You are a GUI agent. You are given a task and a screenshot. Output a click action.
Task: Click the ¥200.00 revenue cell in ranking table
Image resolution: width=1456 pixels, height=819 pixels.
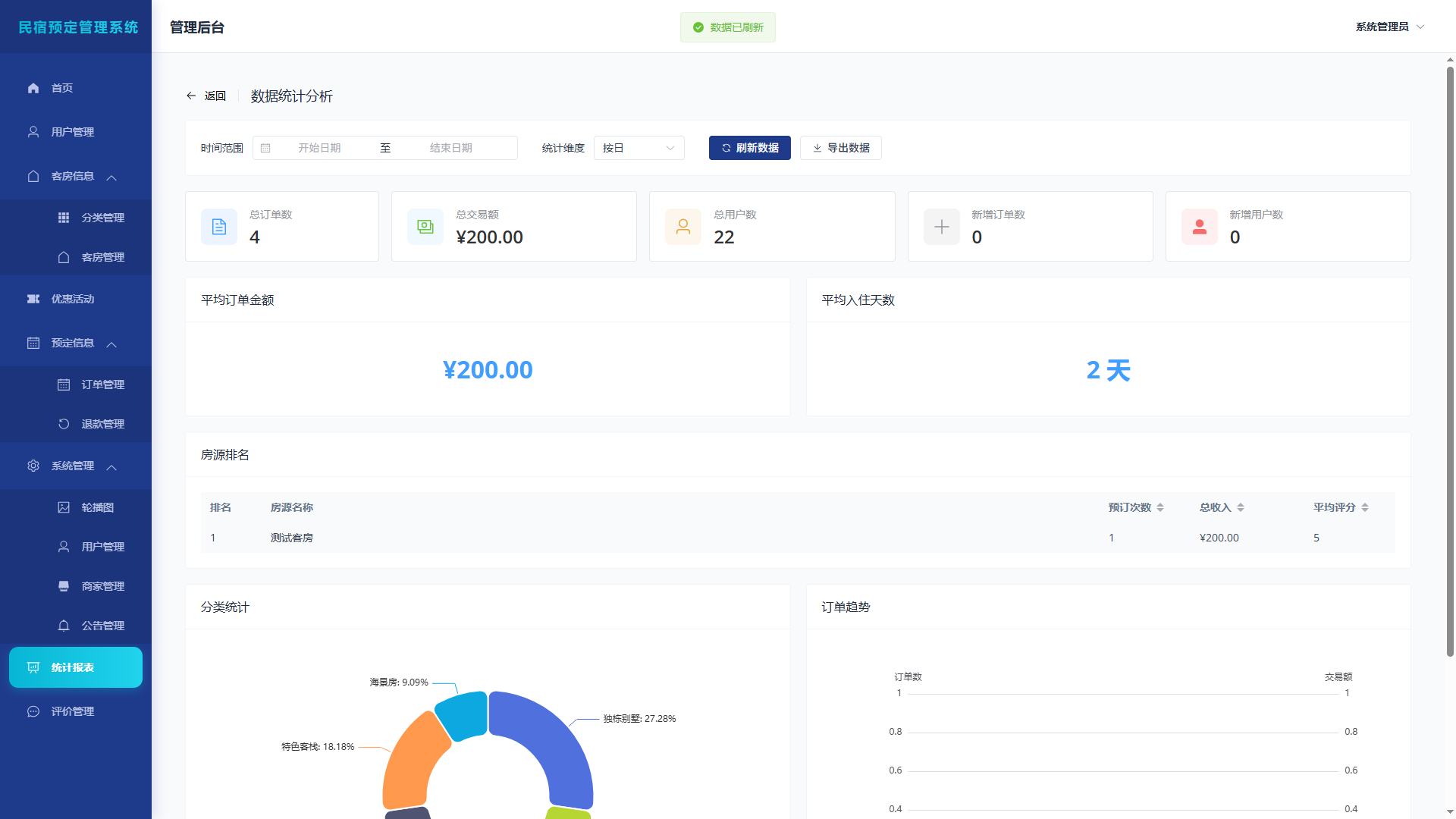pyautogui.click(x=1219, y=538)
